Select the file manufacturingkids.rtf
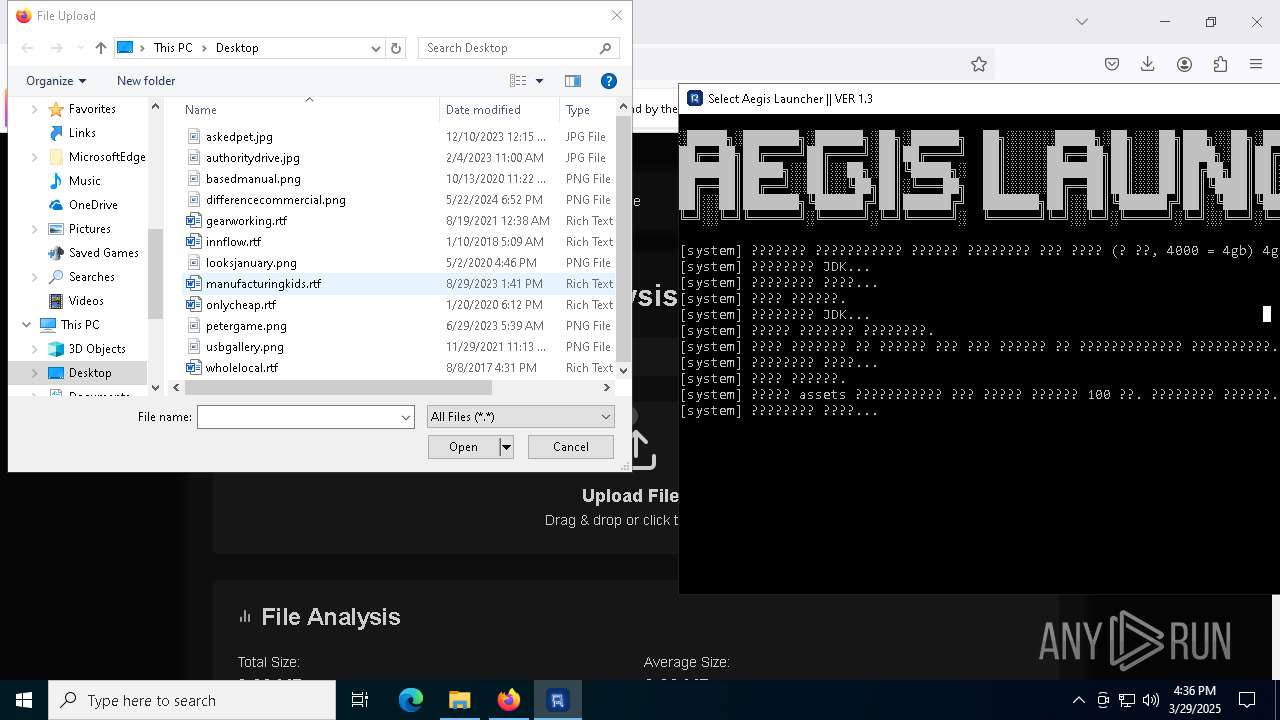 click(263, 284)
